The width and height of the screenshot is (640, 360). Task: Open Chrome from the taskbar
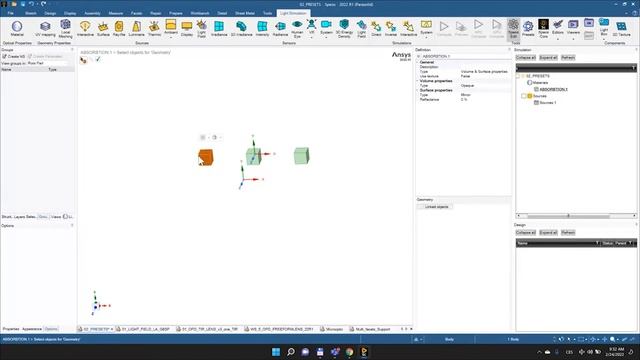tap(349, 352)
